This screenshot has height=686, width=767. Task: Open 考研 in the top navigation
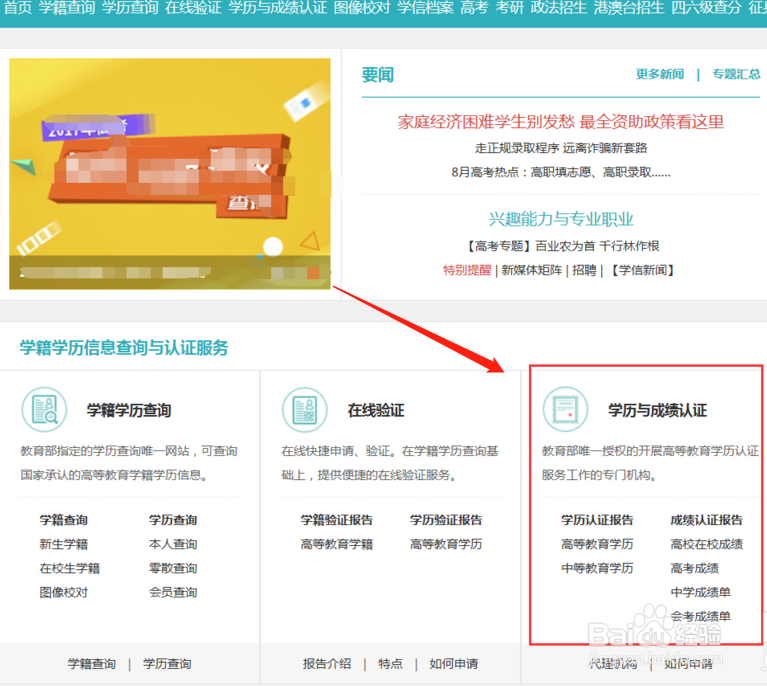coord(510,8)
